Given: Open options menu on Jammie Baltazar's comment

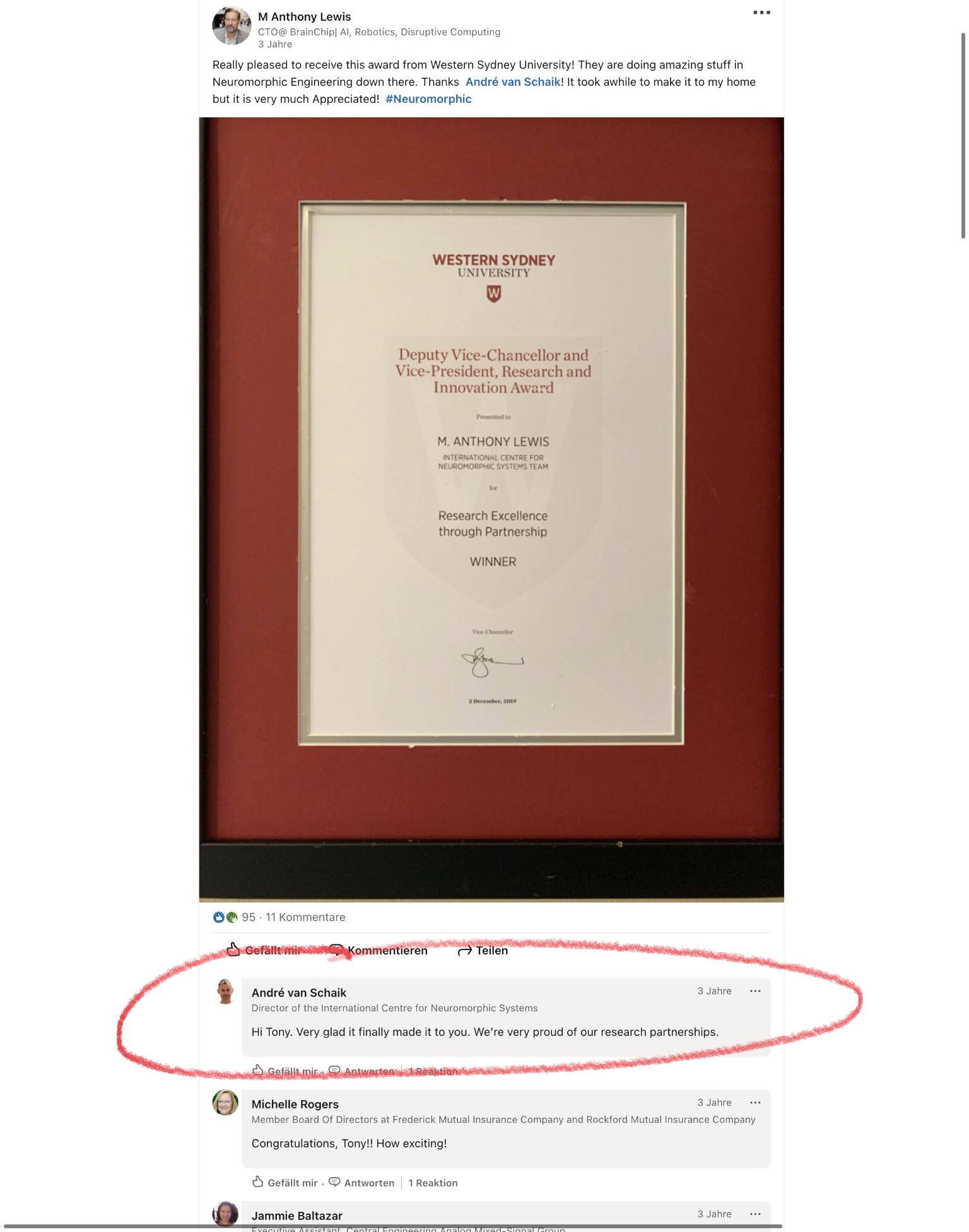Looking at the screenshot, I should (755, 1214).
